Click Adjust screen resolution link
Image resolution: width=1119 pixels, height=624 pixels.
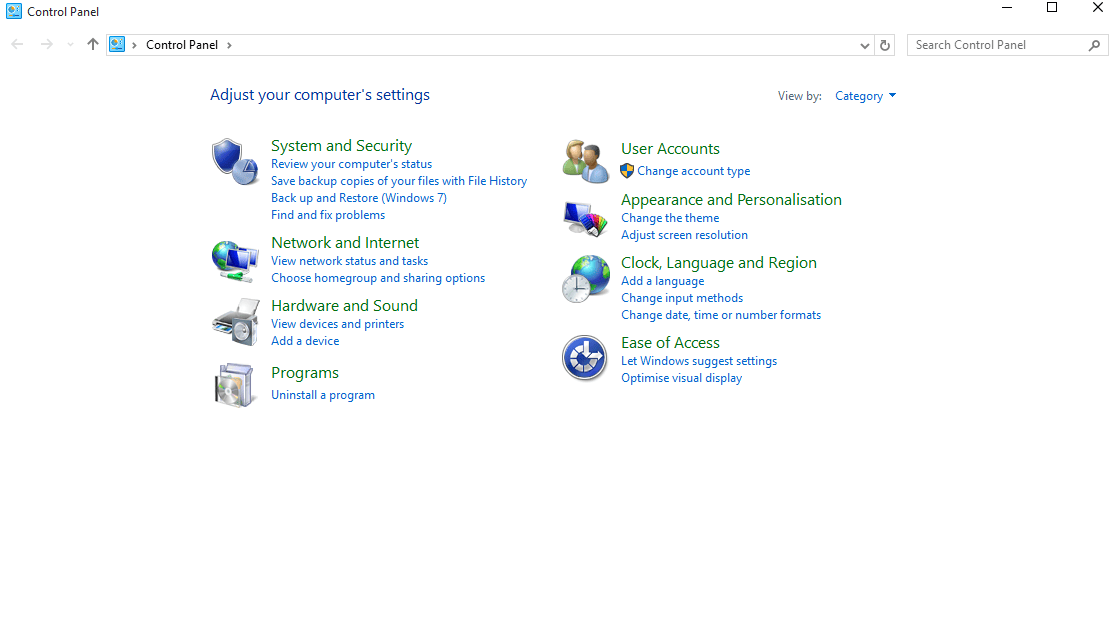(684, 235)
